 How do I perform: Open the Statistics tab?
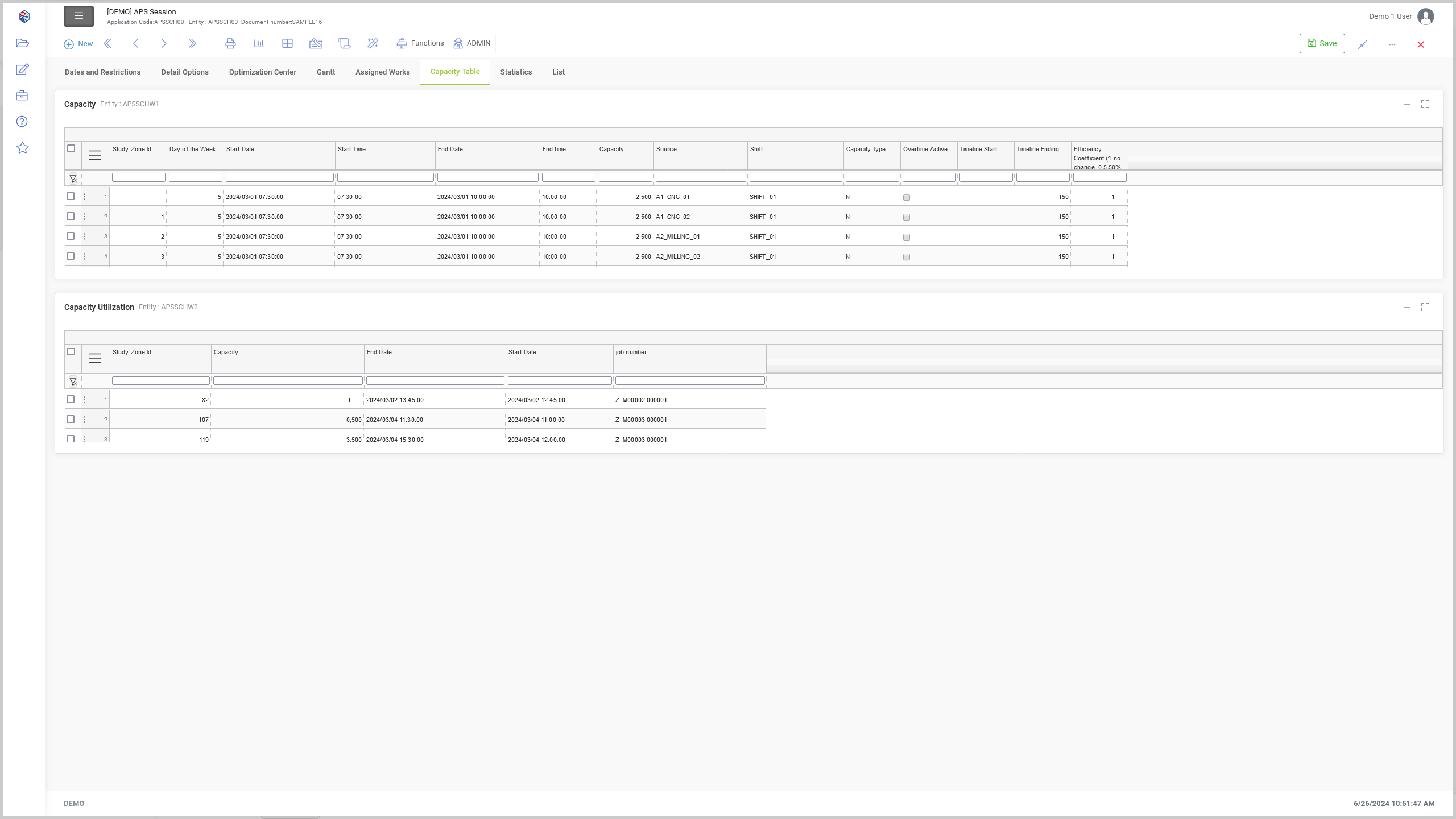click(x=516, y=72)
